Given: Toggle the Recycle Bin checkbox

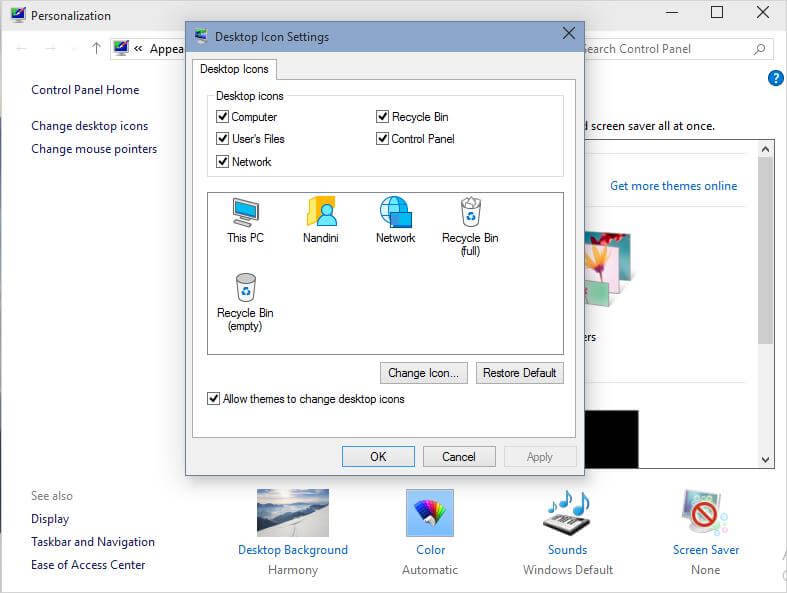Looking at the screenshot, I should [382, 116].
